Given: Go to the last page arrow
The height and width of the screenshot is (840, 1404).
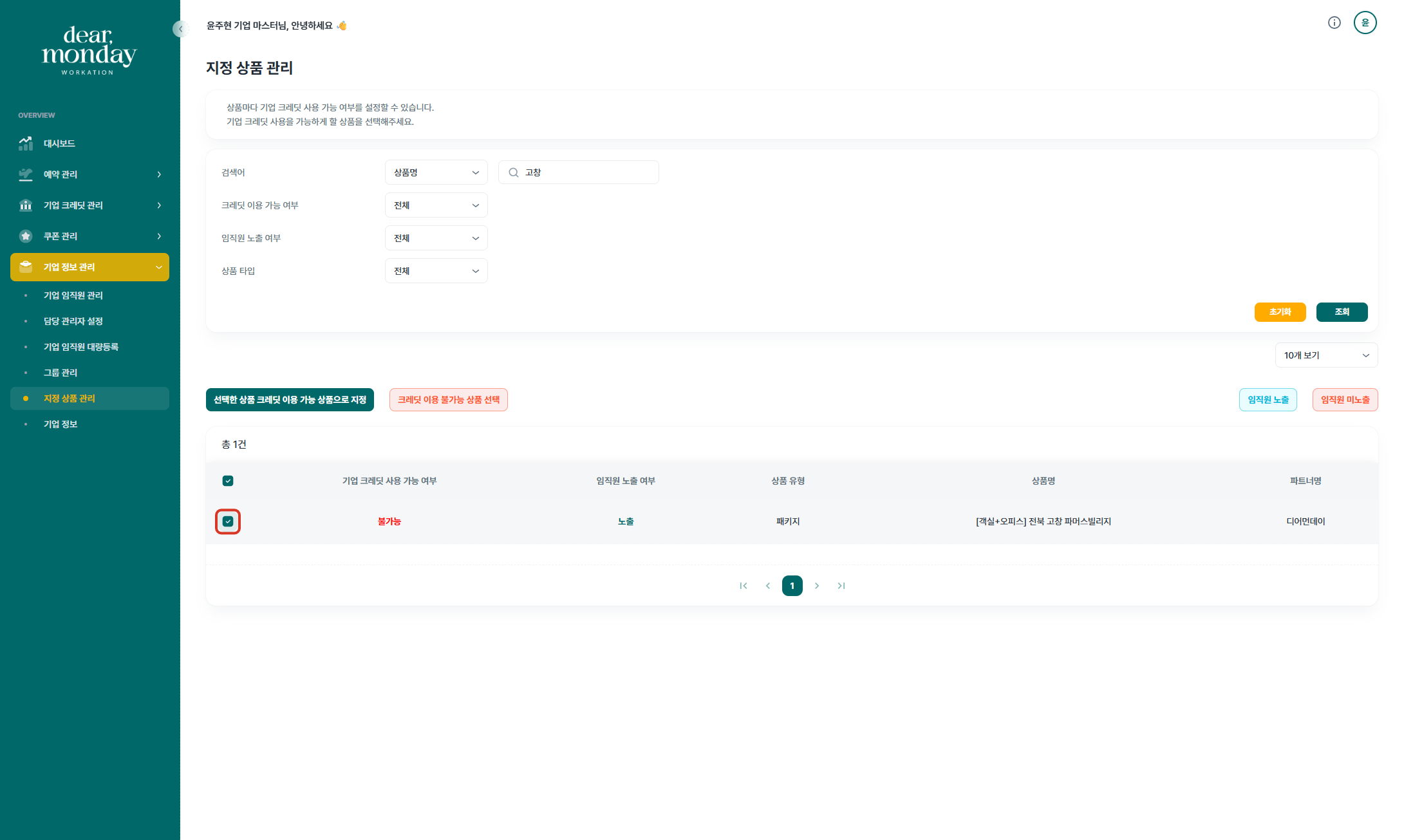Looking at the screenshot, I should click(x=841, y=586).
